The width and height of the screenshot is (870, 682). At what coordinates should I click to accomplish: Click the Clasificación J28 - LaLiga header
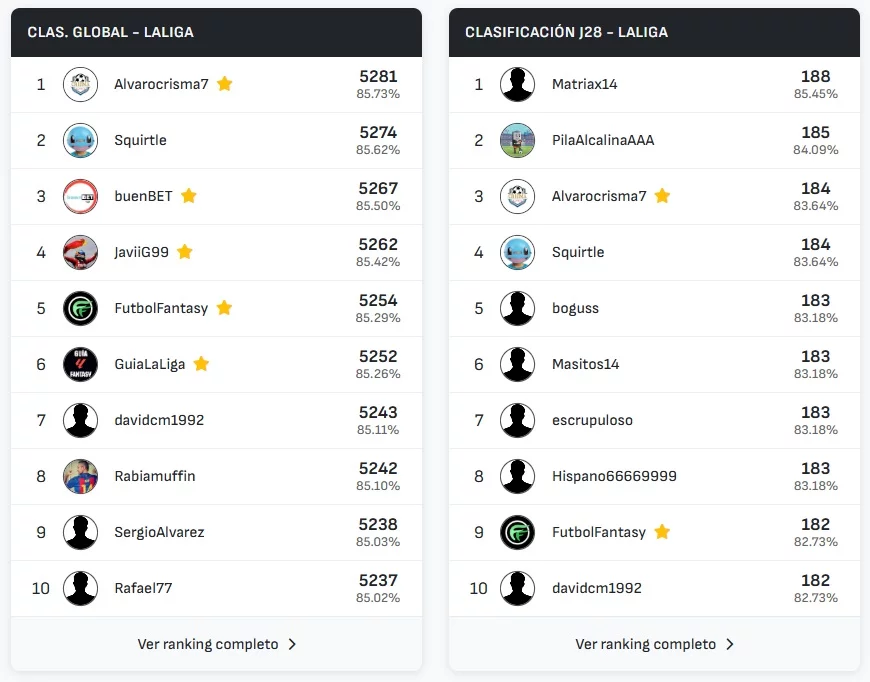566,32
